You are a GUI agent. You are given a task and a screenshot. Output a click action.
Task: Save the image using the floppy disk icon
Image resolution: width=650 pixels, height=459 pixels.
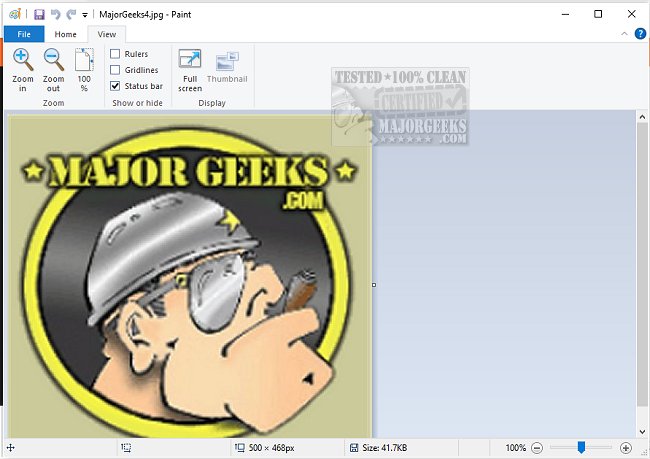point(39,15)
